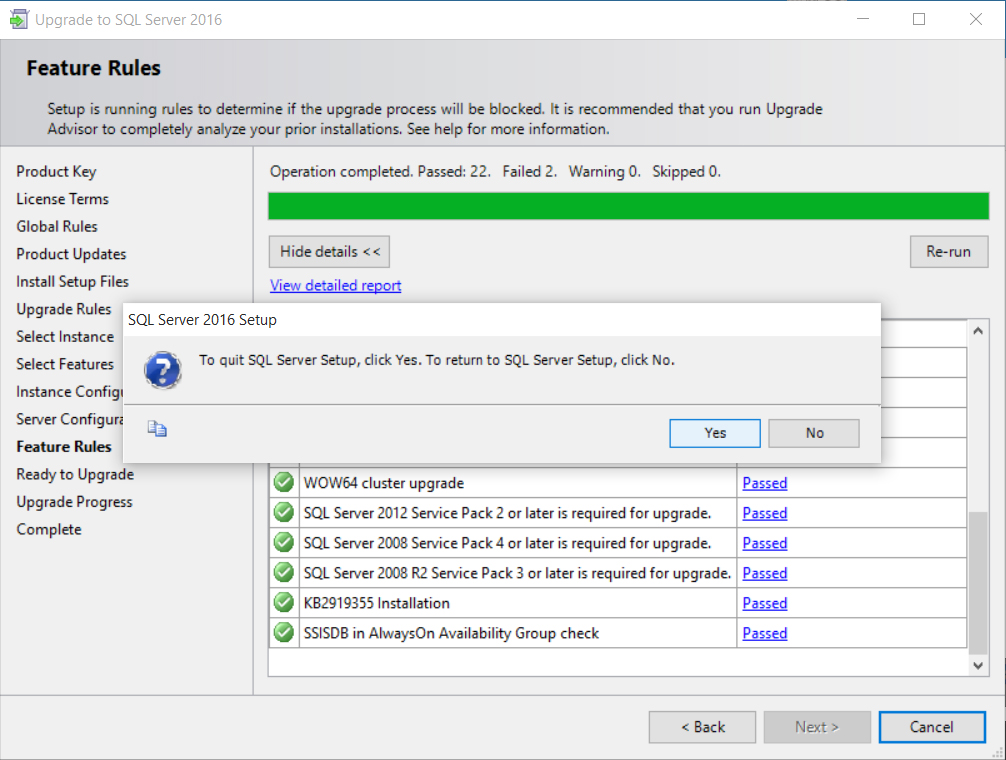Open the View detailed report link
1006x760 pixels.
[x=335, y=286]
